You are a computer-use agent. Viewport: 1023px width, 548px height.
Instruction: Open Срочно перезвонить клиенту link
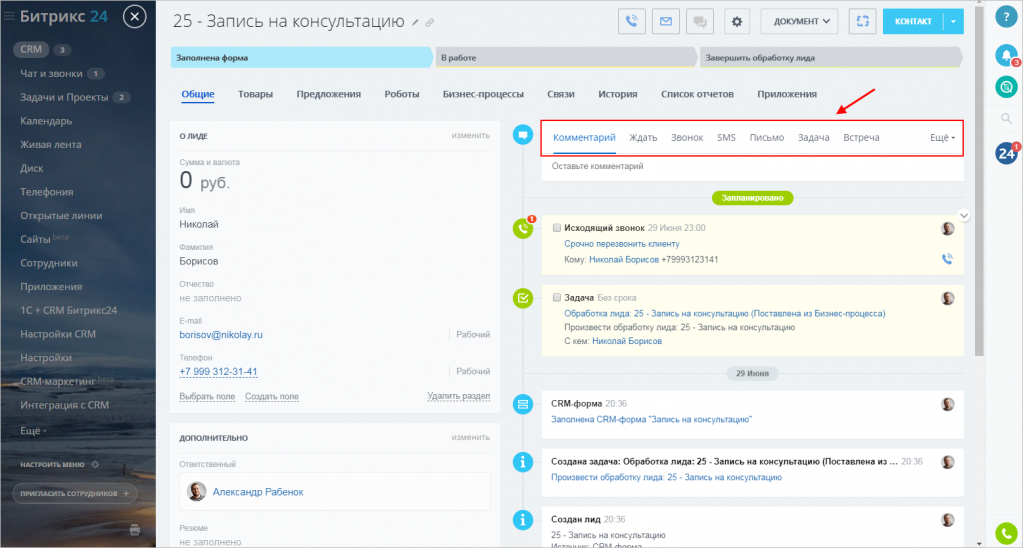tap(622, 244)
